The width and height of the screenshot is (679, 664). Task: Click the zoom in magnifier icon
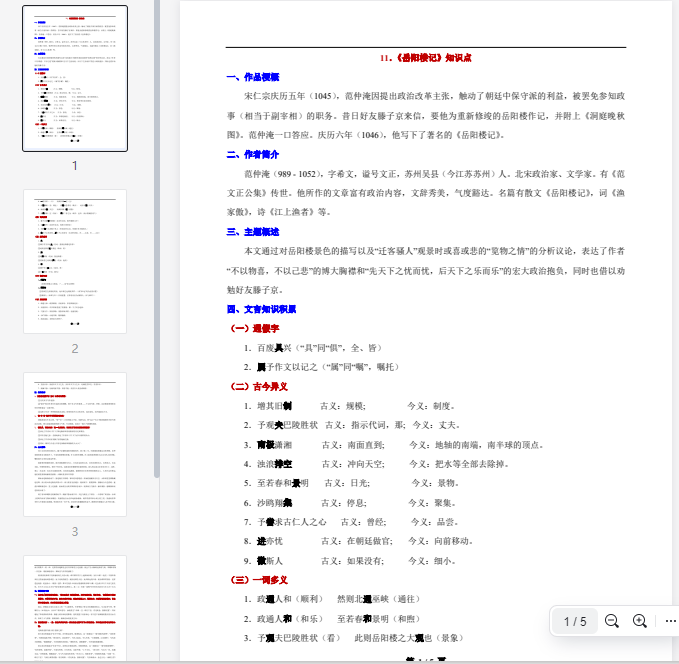(640, 621)
